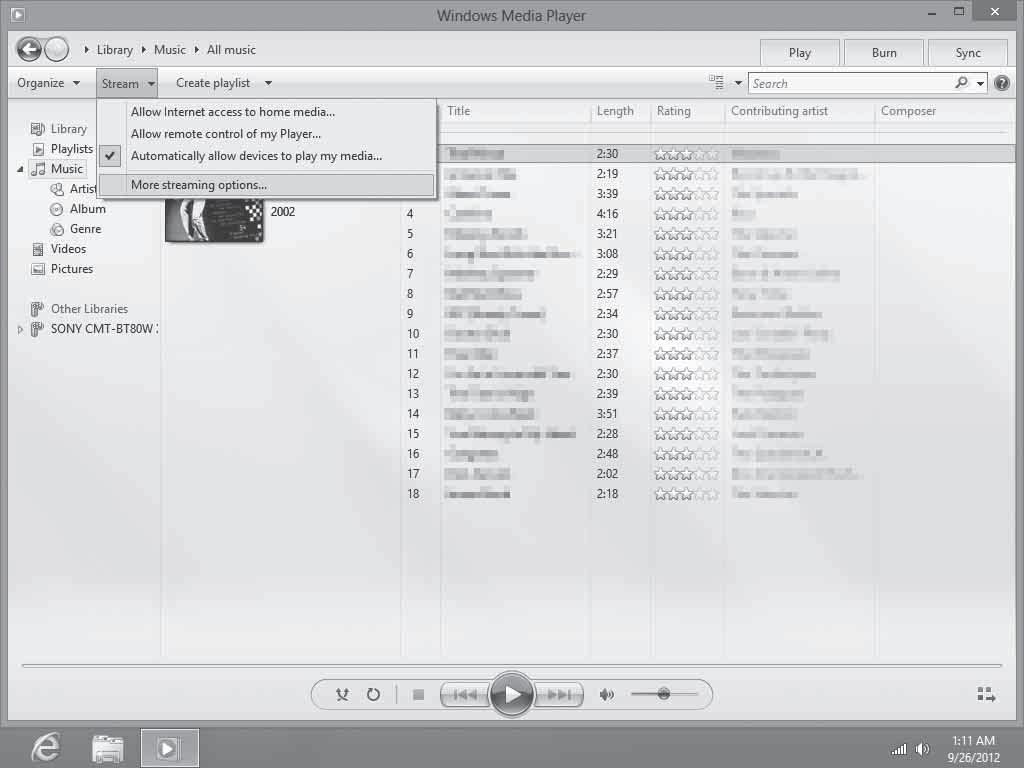The width and height of the screenshot is (1024, 768).
Task: Click the Media Player title bar icon
Action: tap(17, 14)
